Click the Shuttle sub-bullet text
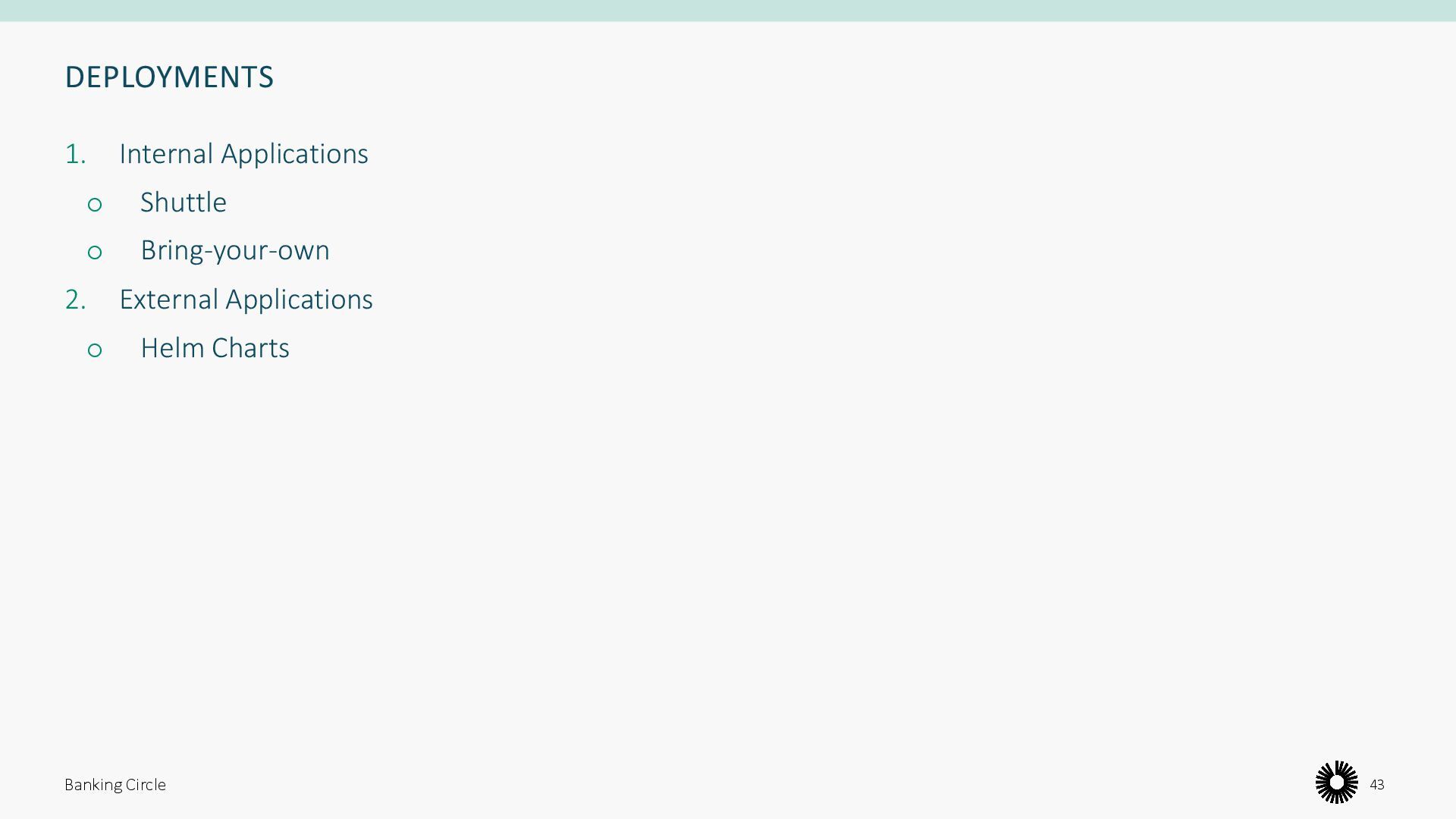 [184, 202]
